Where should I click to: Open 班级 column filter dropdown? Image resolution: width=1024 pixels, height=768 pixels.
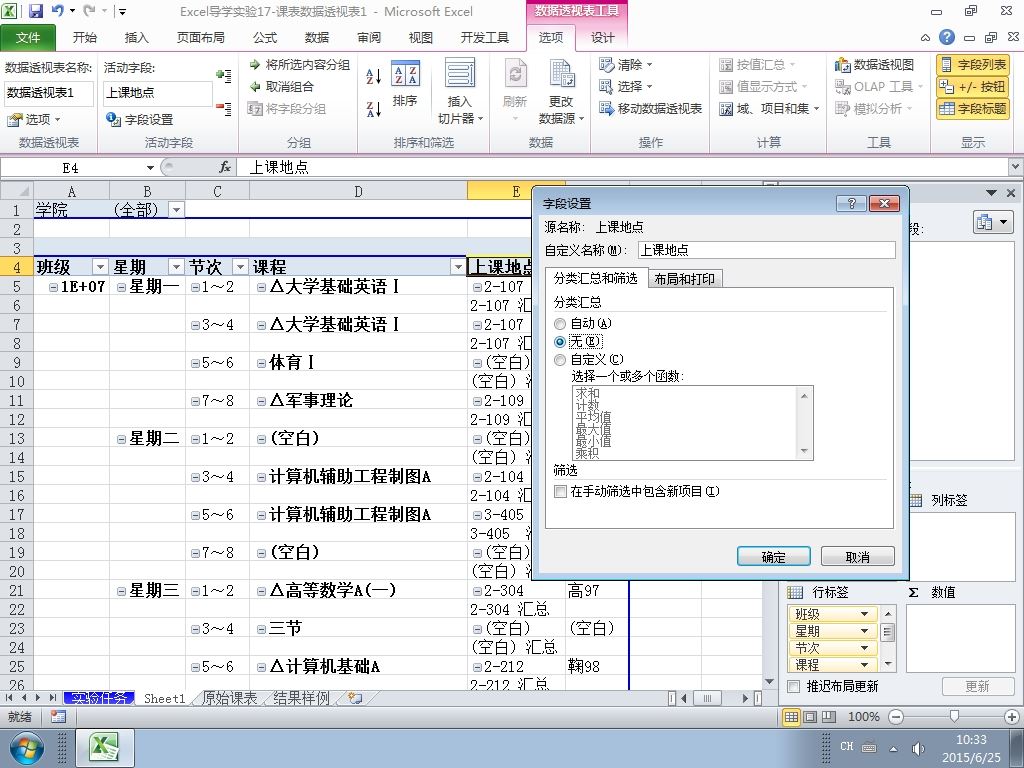coord(100,267)
